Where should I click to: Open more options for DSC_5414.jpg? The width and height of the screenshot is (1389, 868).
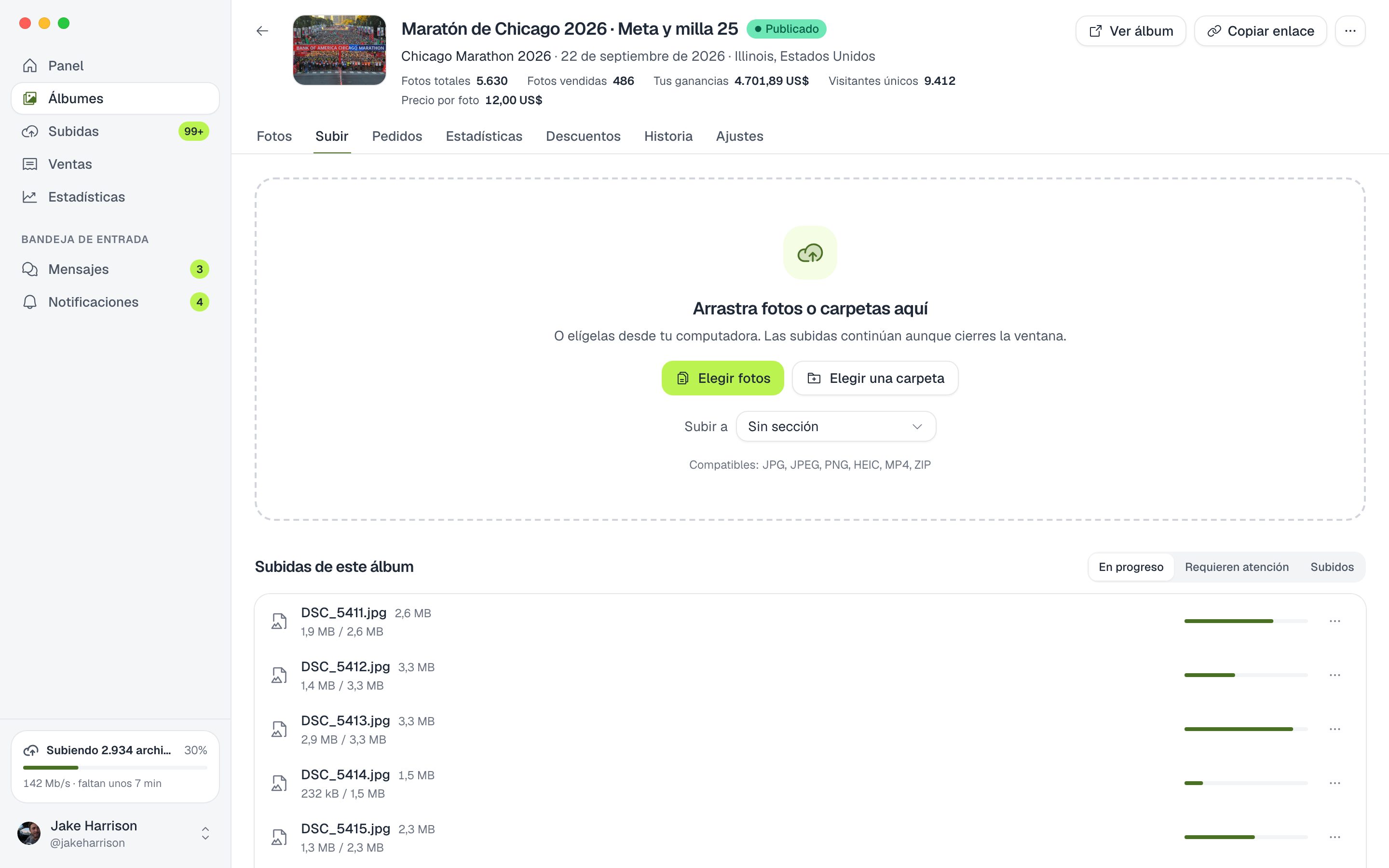[x=1335, y=783]
